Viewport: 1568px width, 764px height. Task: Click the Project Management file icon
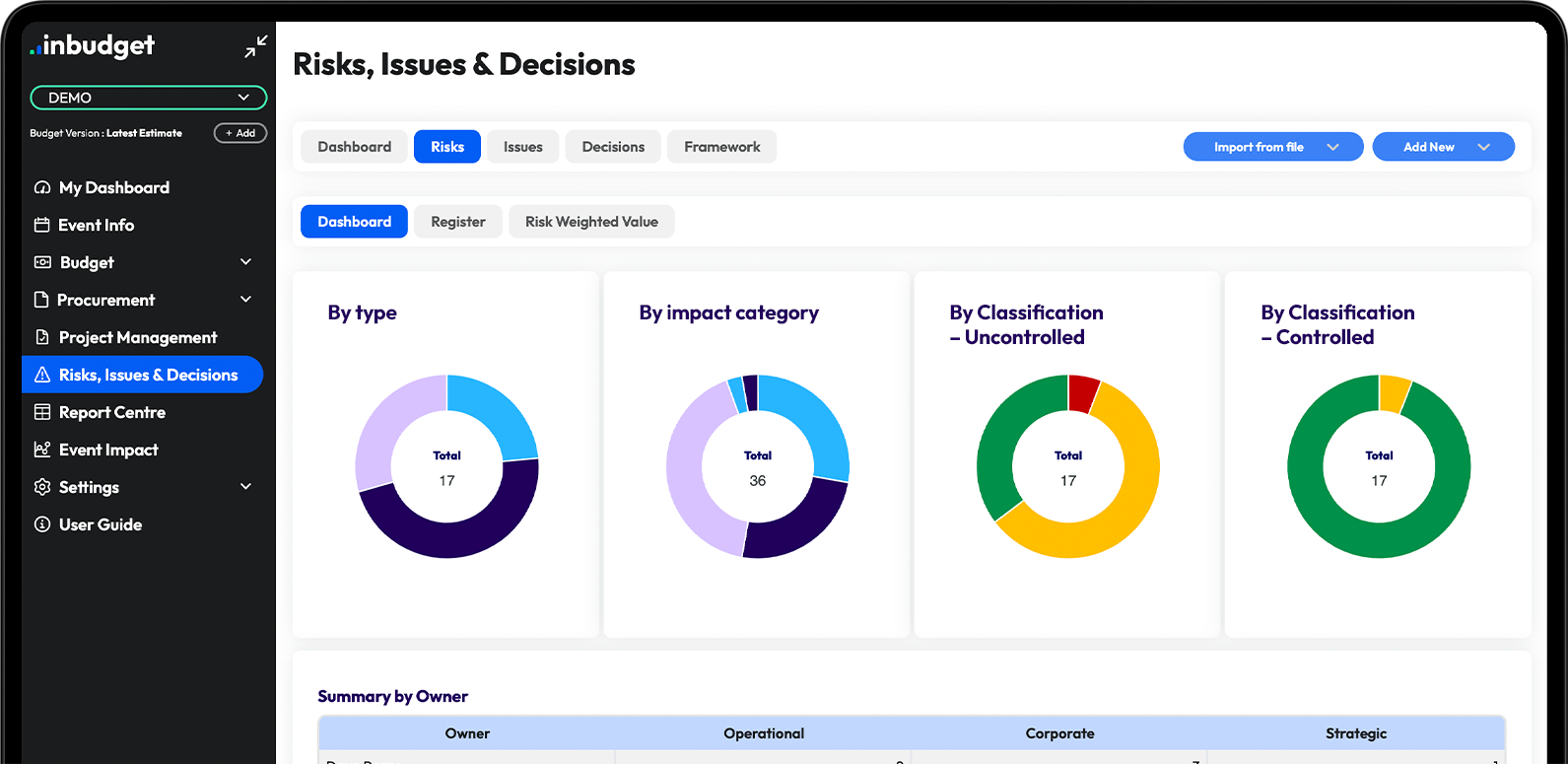[x=42, y=337]
